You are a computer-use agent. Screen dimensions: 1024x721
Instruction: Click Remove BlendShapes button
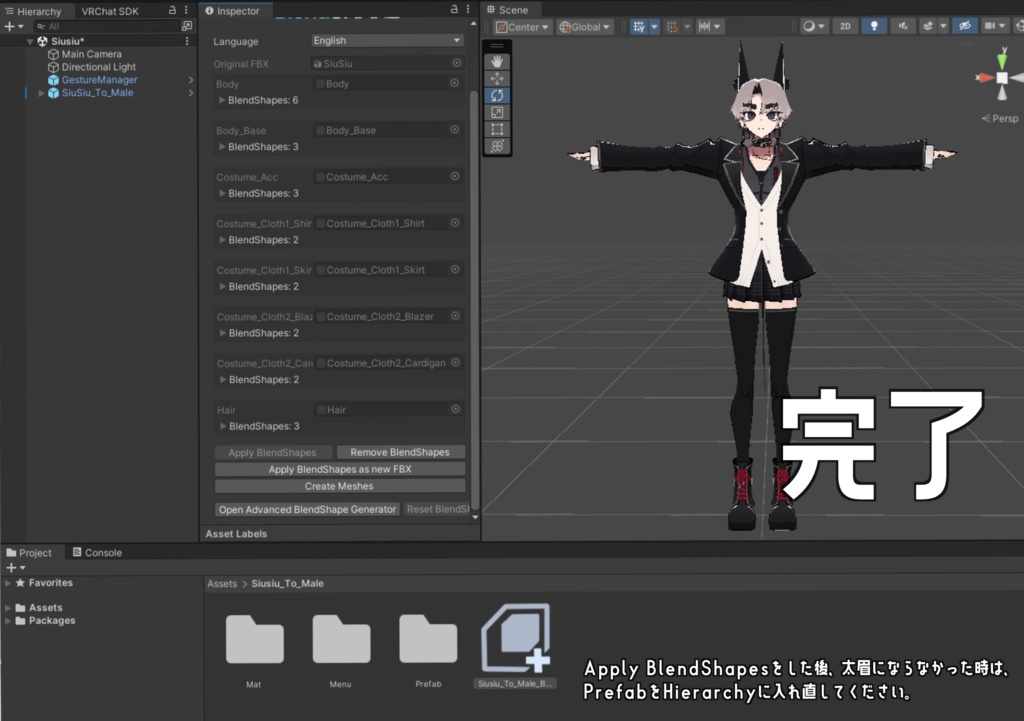click(x=400, y=452)
